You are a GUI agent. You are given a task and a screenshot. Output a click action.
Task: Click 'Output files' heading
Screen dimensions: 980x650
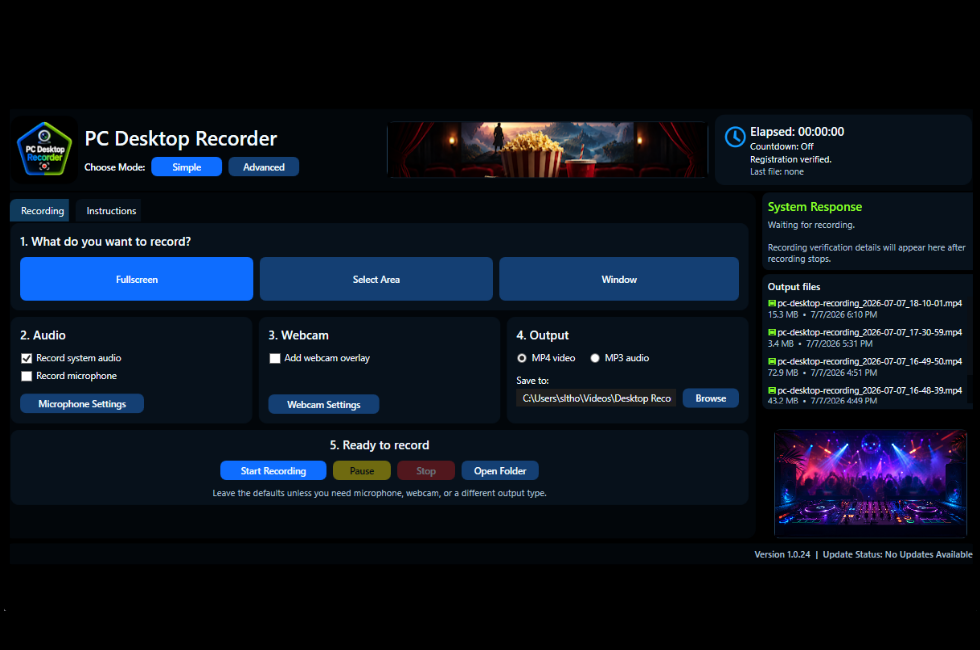(794, 287)
